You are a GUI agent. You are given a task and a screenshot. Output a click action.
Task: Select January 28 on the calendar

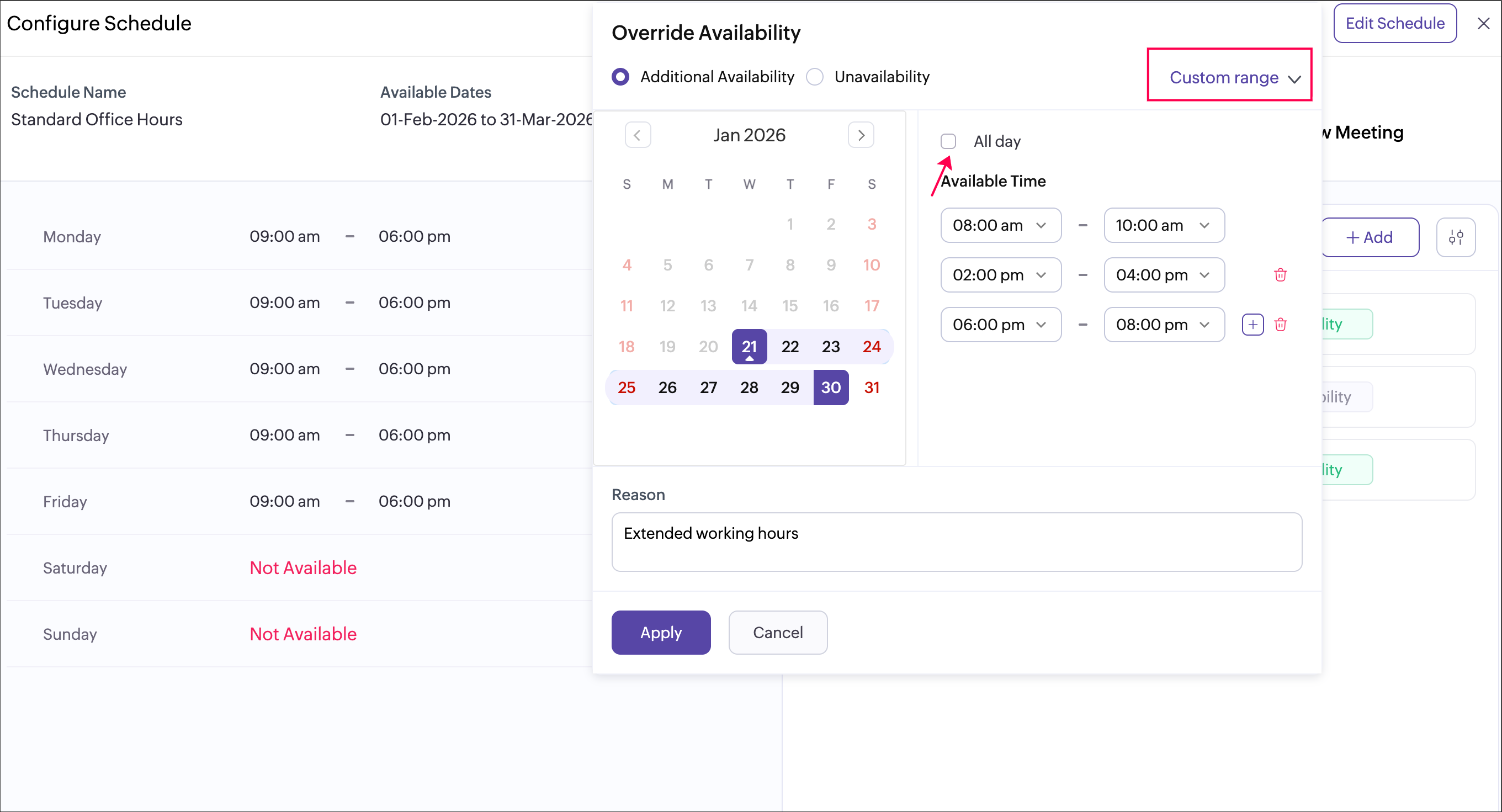[x=749, y=388]
